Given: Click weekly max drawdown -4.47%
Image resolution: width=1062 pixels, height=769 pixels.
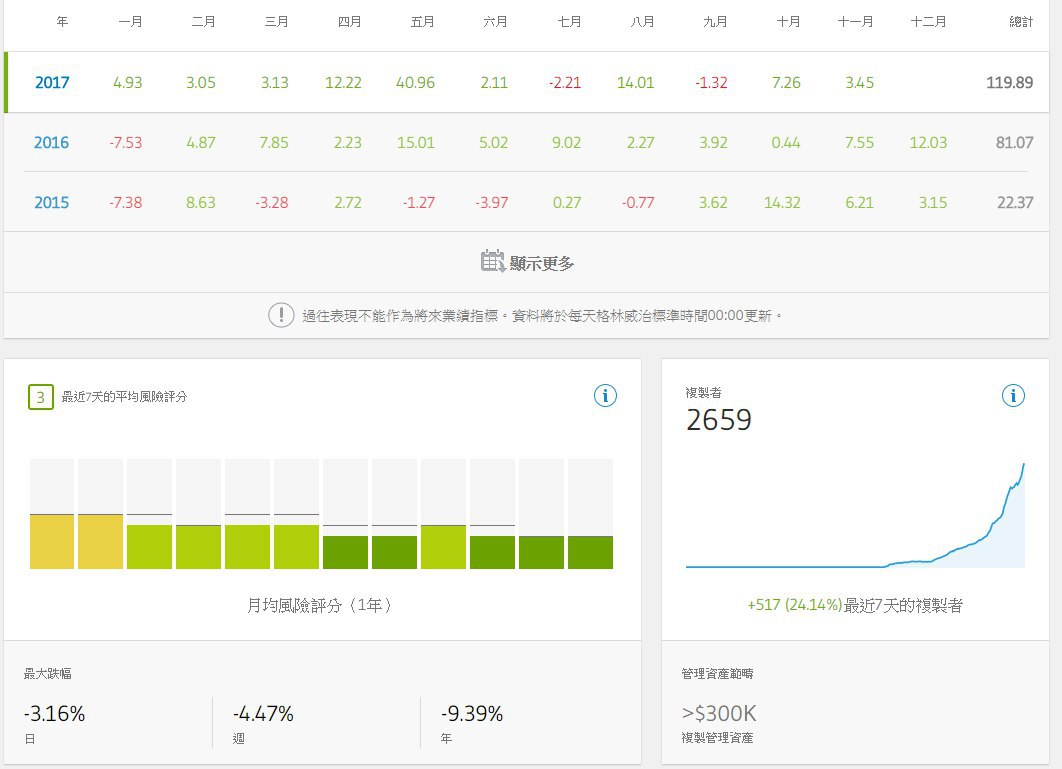Looking at the screenshot, I should click(x=263, y=713).
